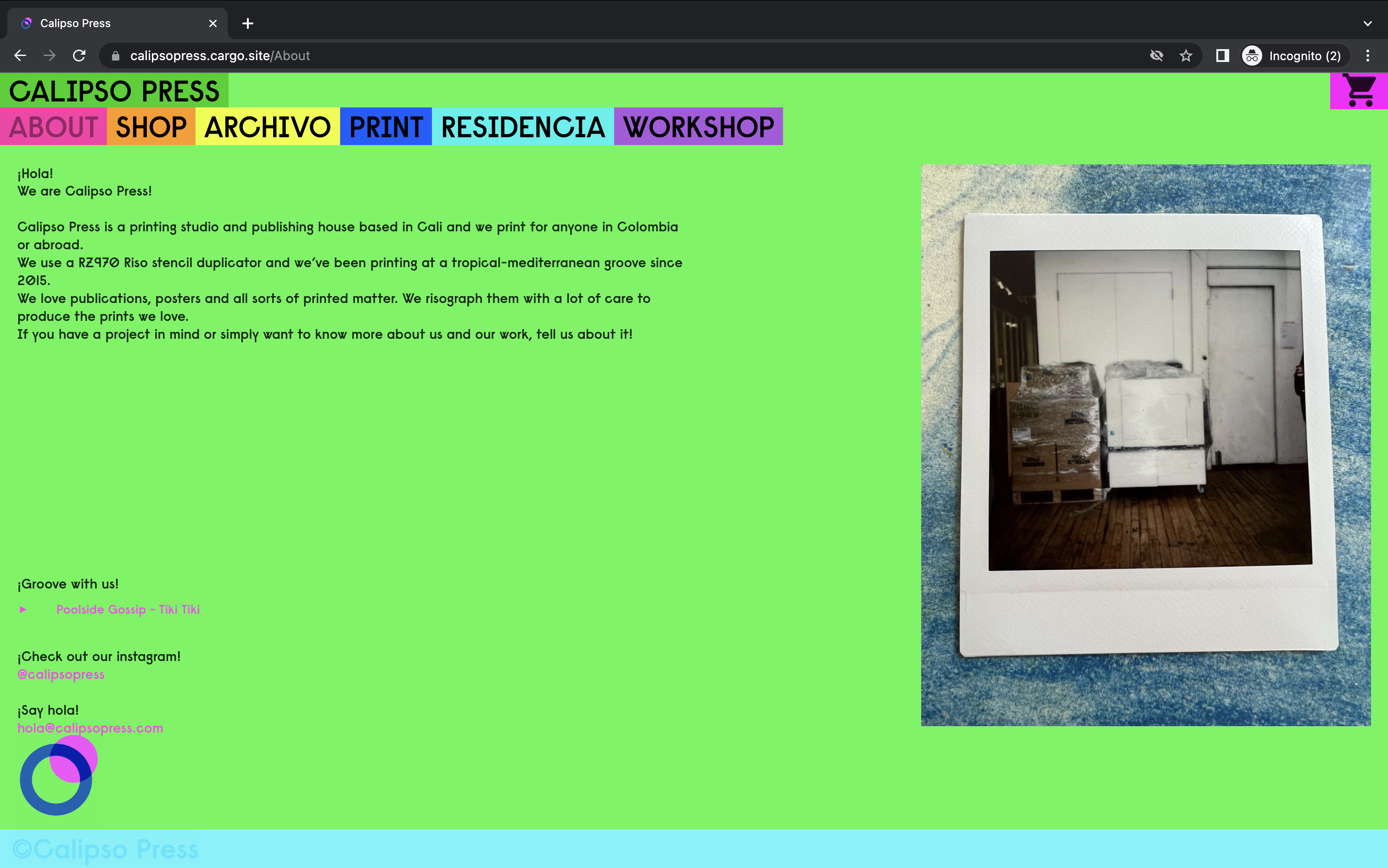
Task: Open Poolside Gossip - Tiki Tiki link
Action: (x=128, y=610)
